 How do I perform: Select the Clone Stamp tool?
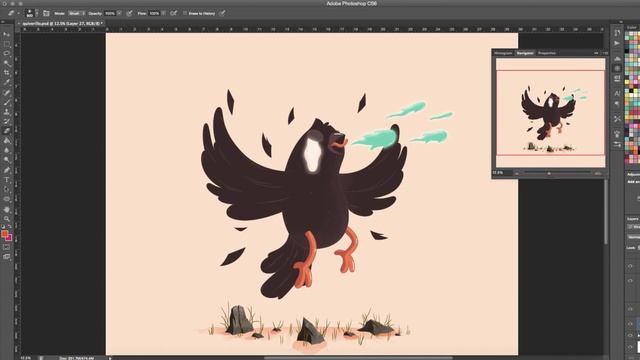point(7,111)
